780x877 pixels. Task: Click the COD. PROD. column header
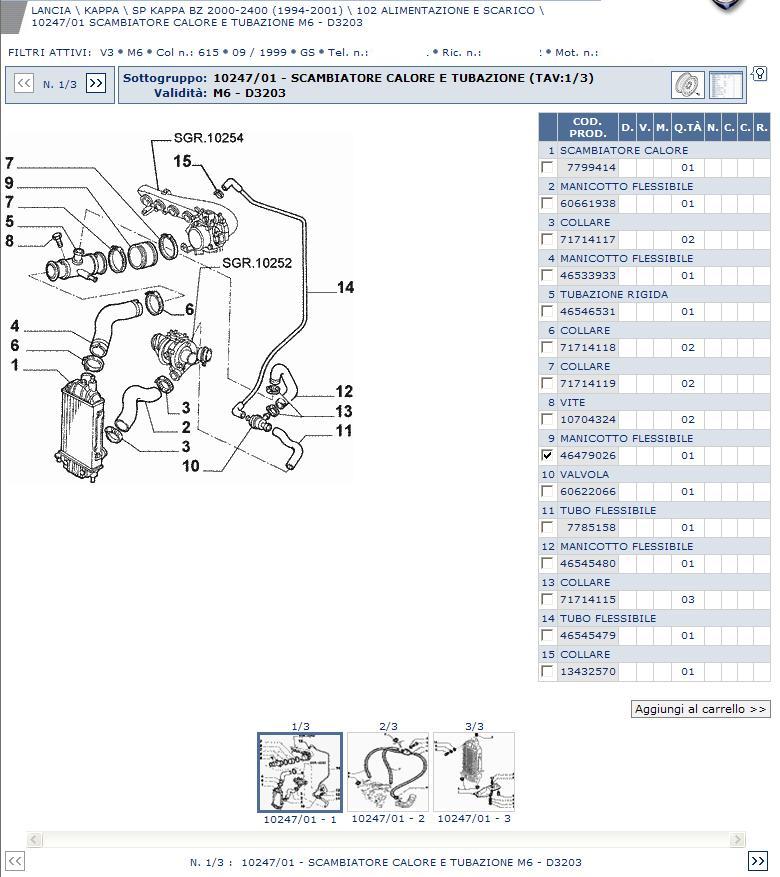[588, 128]
